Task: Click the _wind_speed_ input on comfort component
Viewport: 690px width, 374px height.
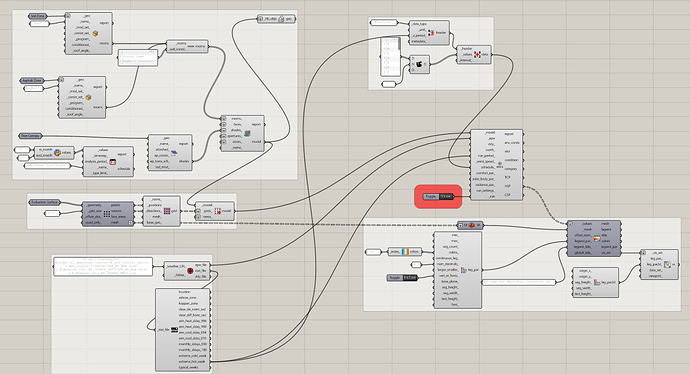Action: pos(485,161)
